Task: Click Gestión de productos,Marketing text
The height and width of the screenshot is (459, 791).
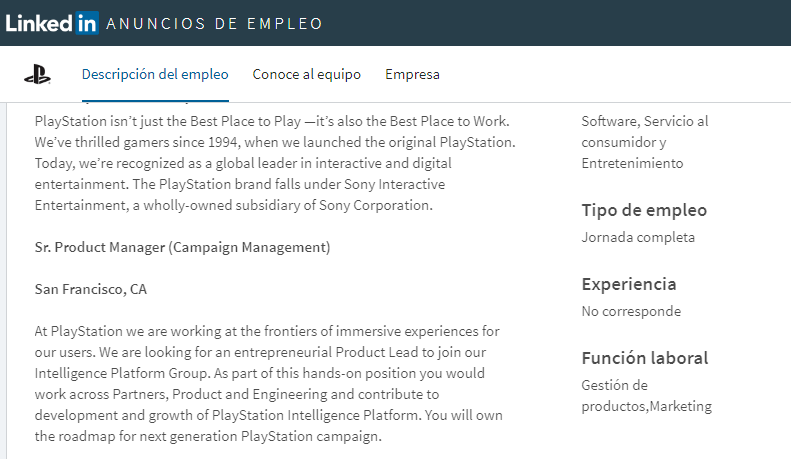Action: tap(647, 395)
